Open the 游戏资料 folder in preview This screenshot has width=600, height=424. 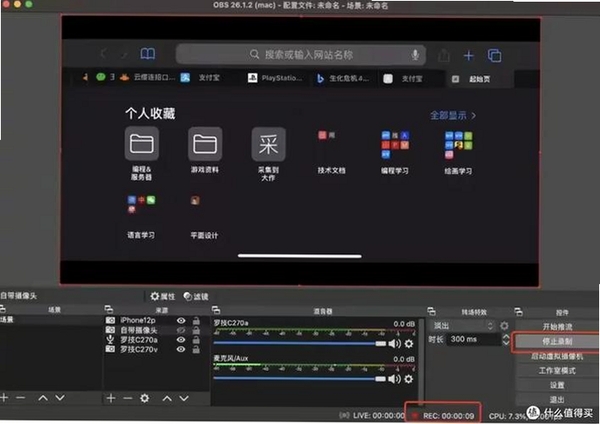(205, 150)
